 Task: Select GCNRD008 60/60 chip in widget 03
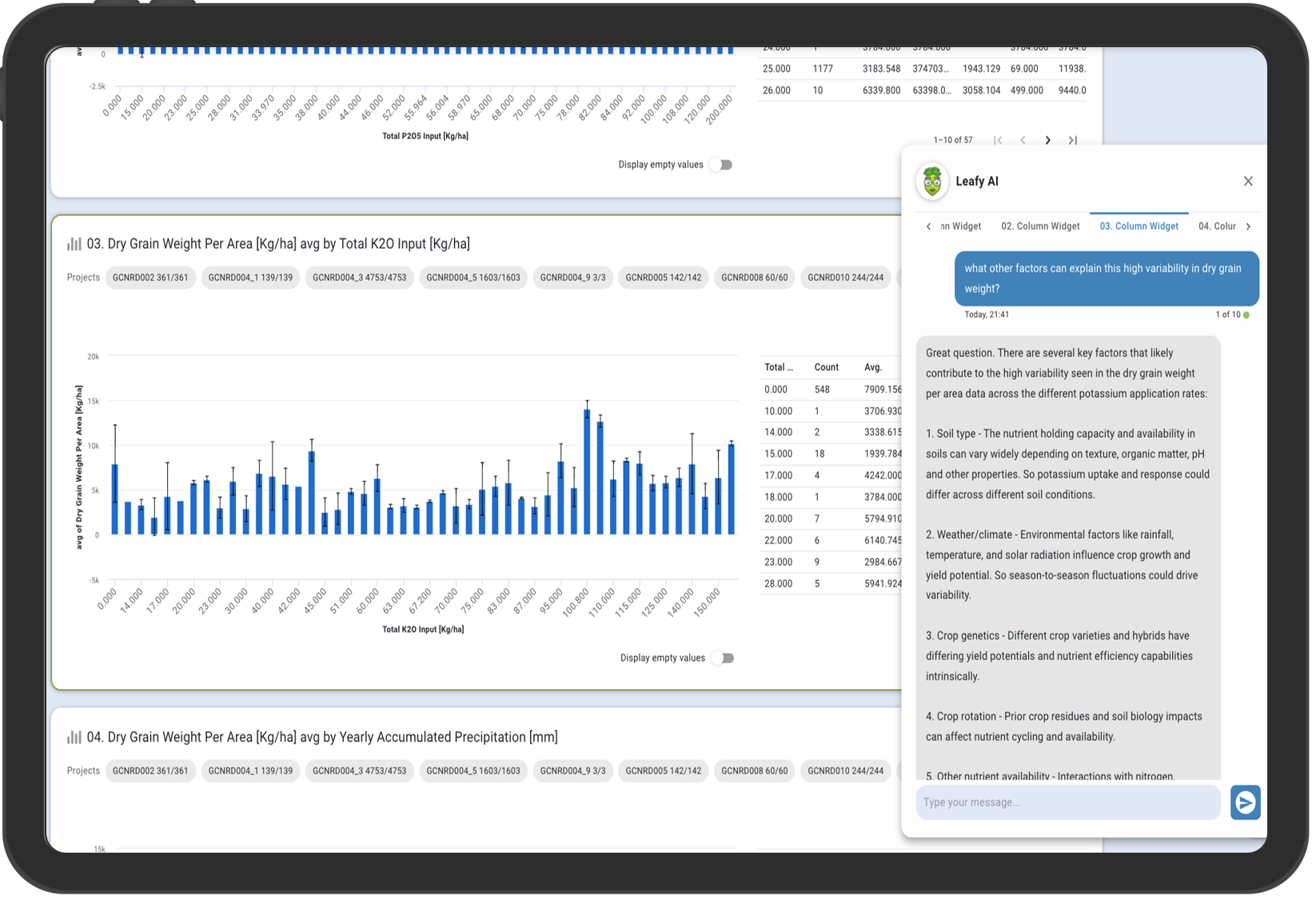(x=754, y=278)
